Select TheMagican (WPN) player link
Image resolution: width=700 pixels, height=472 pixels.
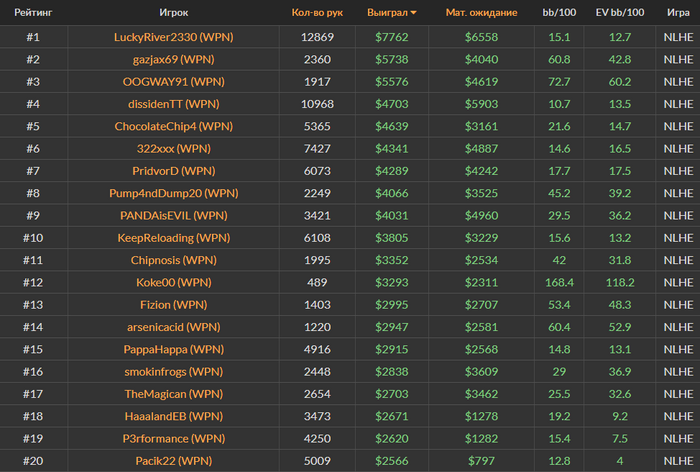coord(174,394)
